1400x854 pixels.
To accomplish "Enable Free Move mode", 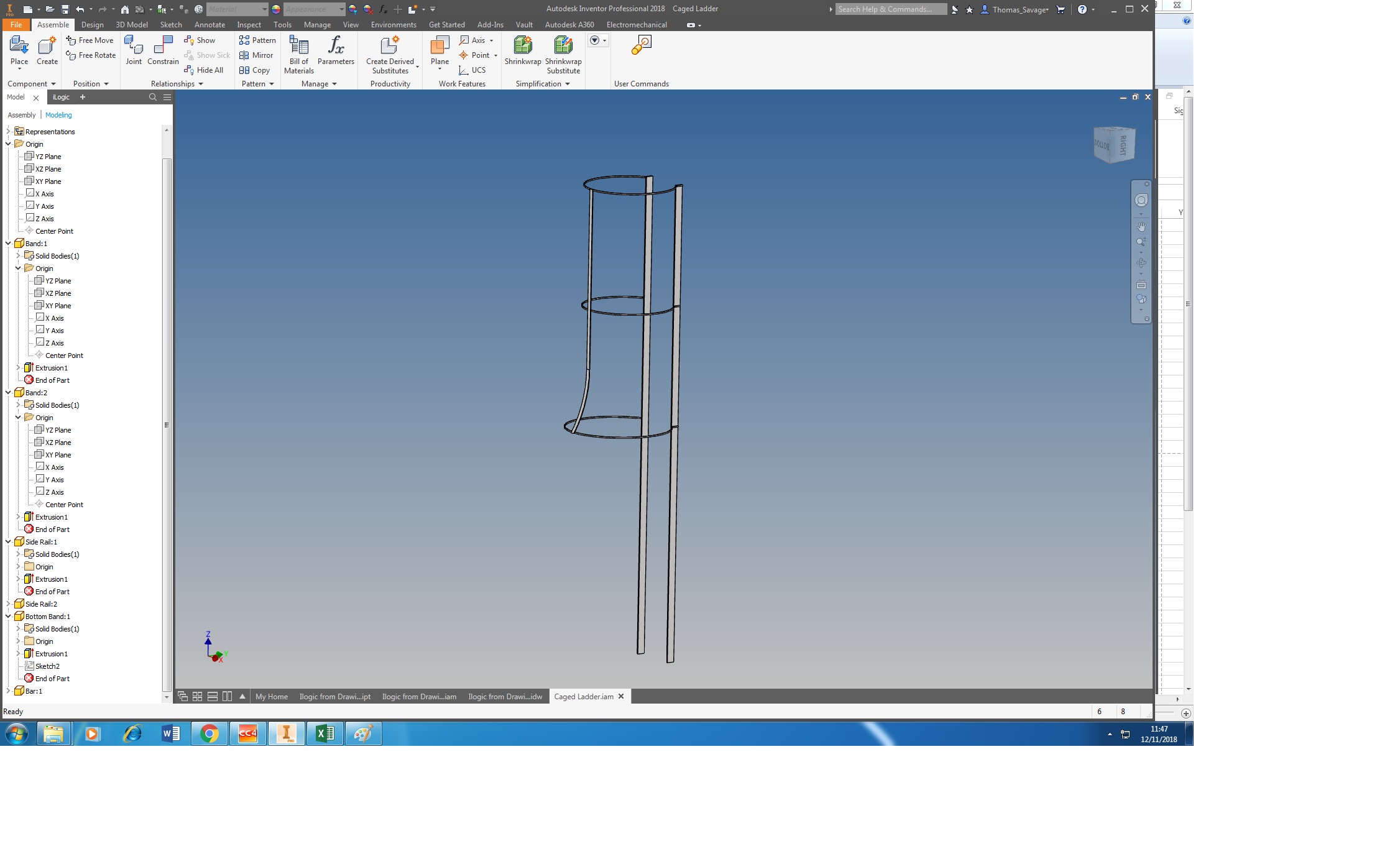I will point(90,40).
